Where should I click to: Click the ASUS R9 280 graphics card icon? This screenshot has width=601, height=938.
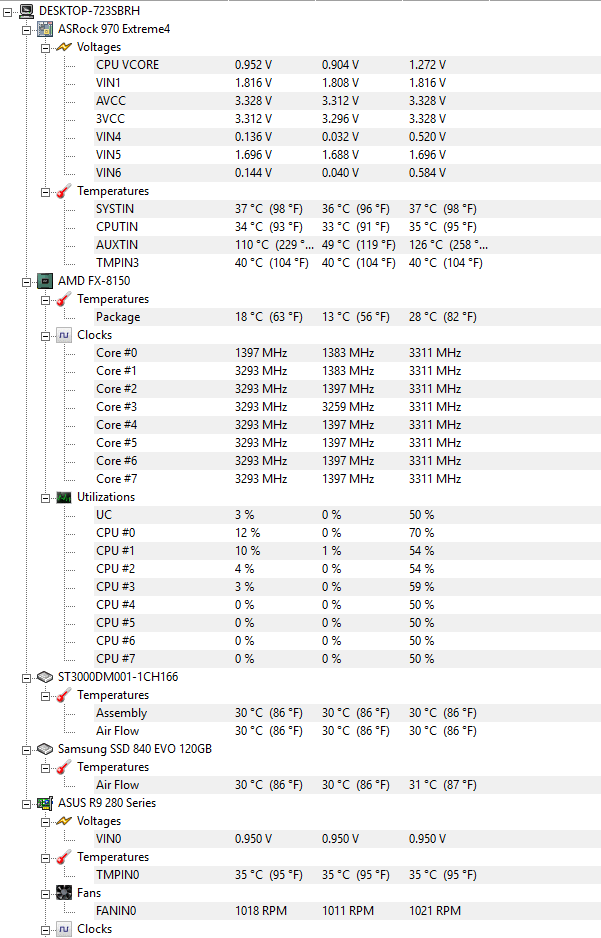[45, 803]
